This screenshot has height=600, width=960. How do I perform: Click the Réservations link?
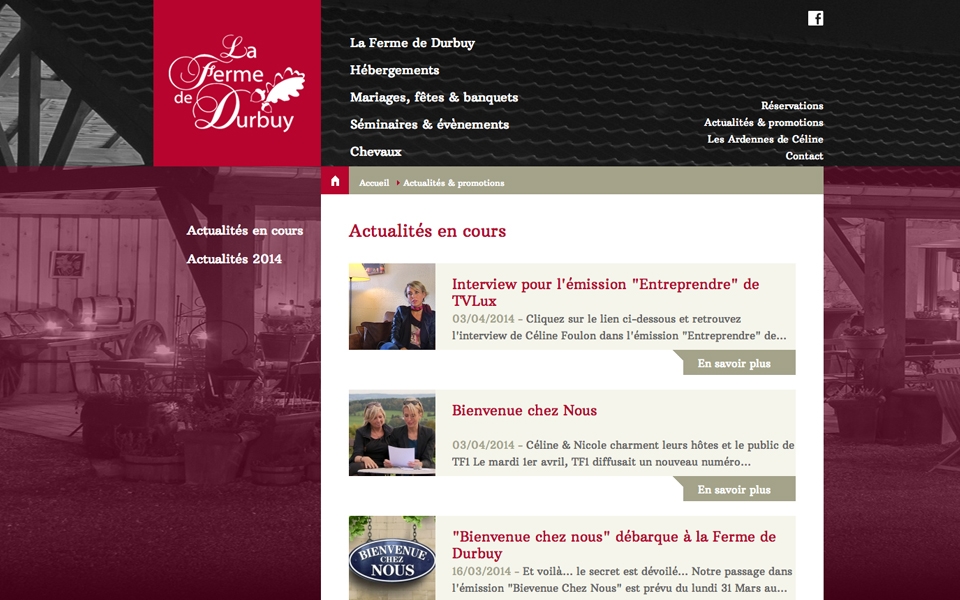(792, 105)
